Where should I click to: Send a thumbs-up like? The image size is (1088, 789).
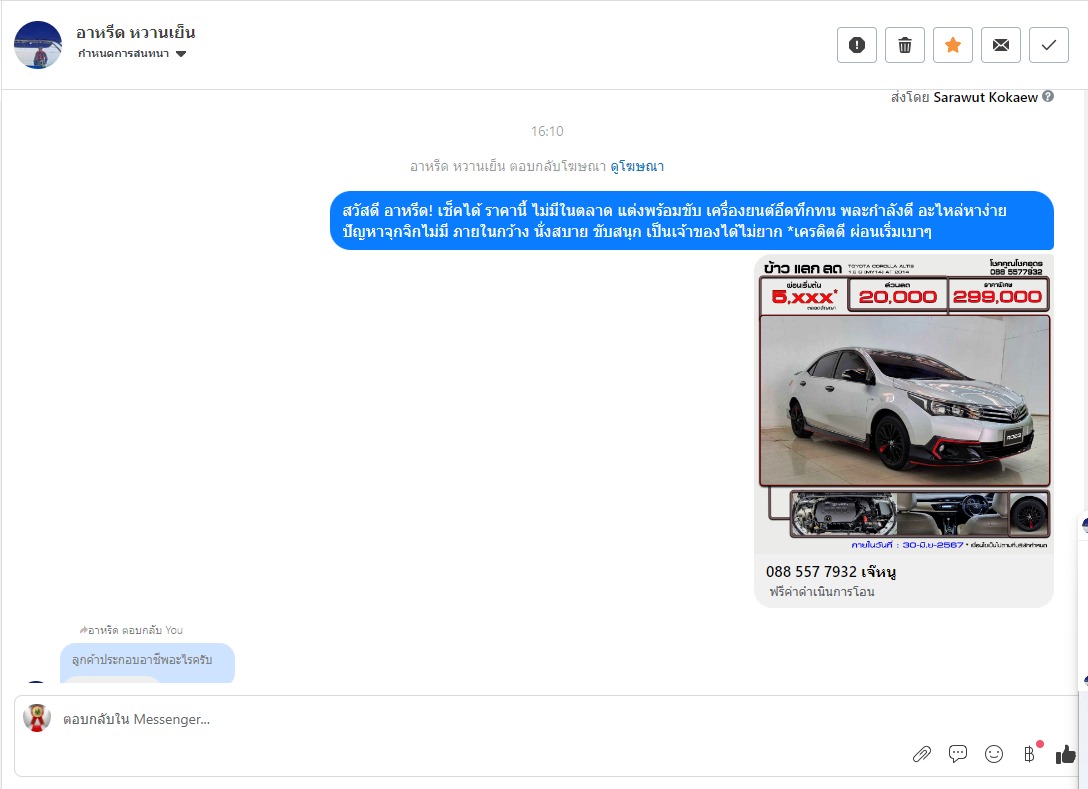tap(1065, 754)
